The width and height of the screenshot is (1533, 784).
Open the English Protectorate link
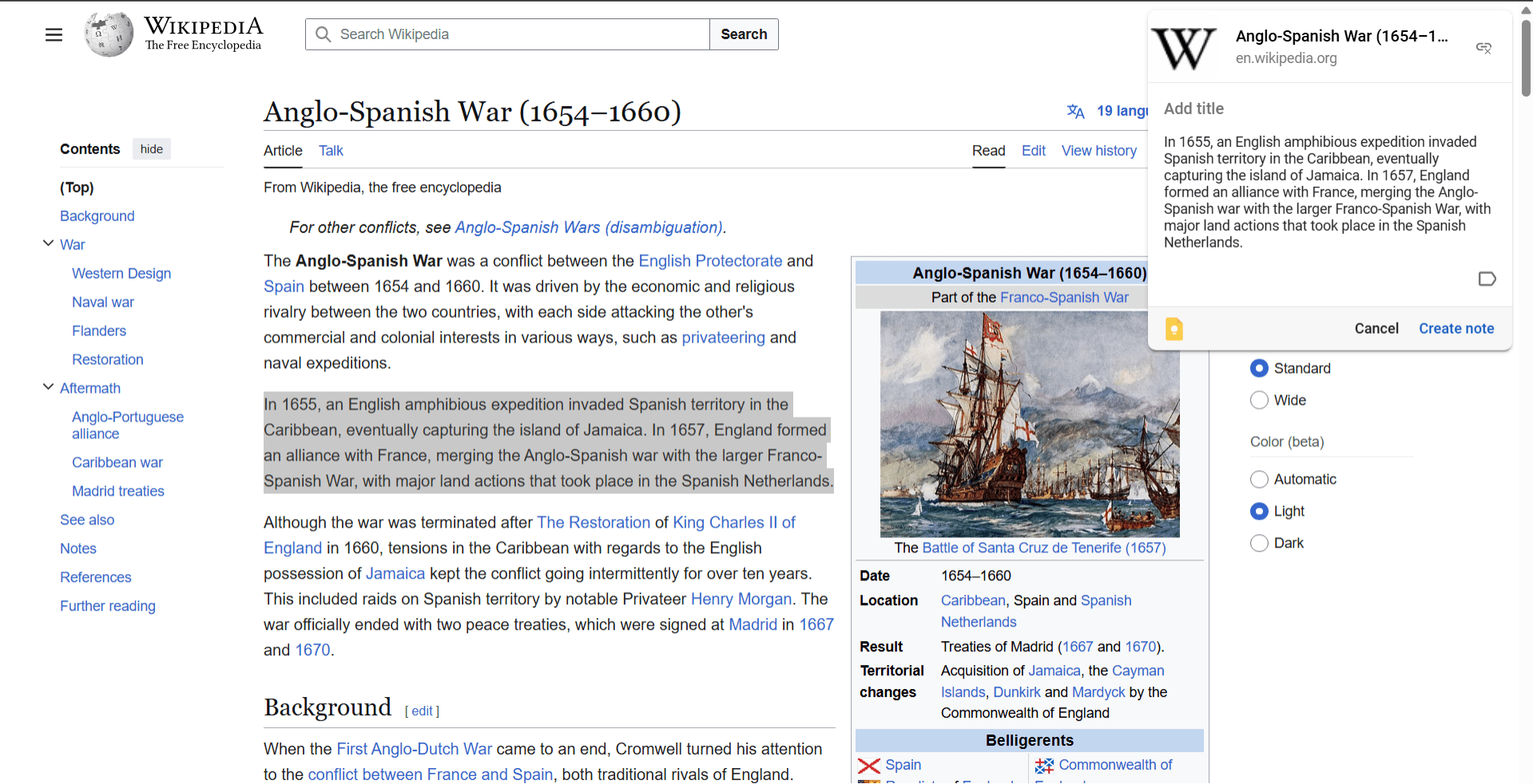click(x=709, y=261)
